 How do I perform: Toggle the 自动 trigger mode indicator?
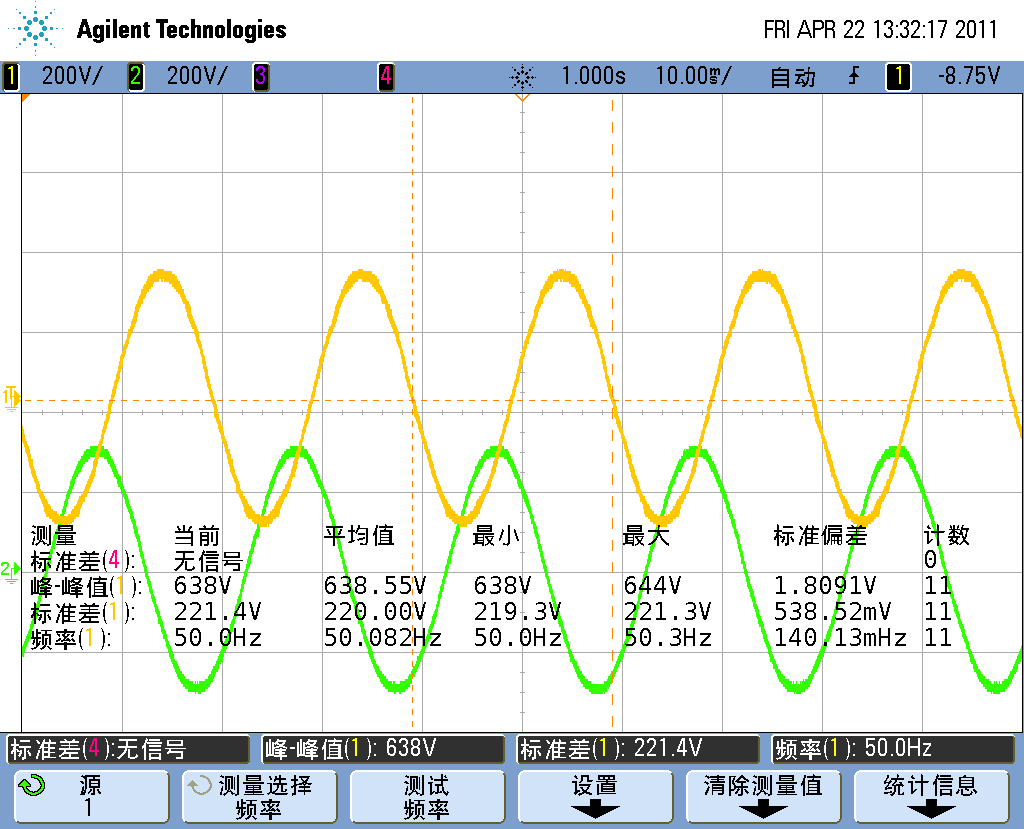click(792, 76)
